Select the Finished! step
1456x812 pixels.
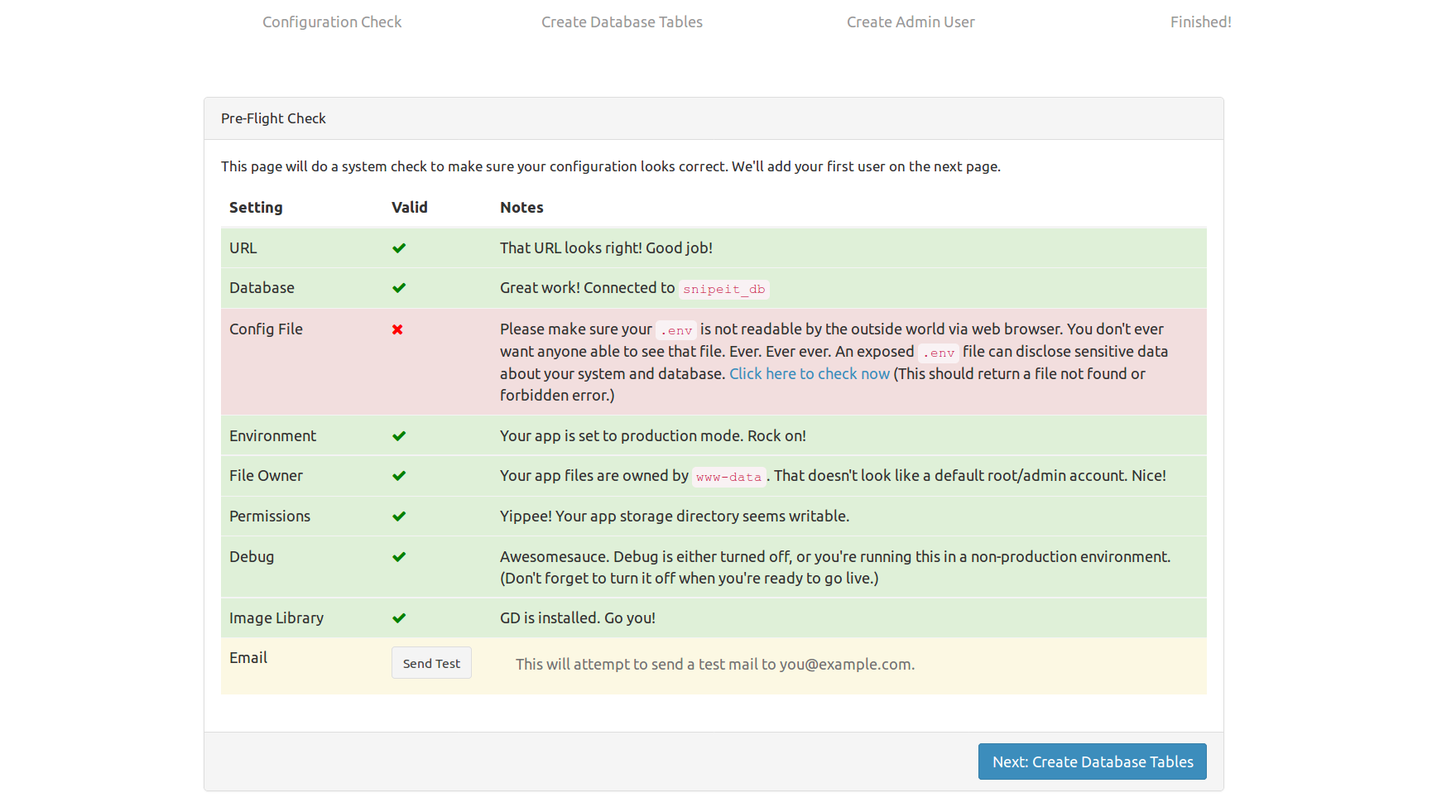click(x=1200, y=22)
